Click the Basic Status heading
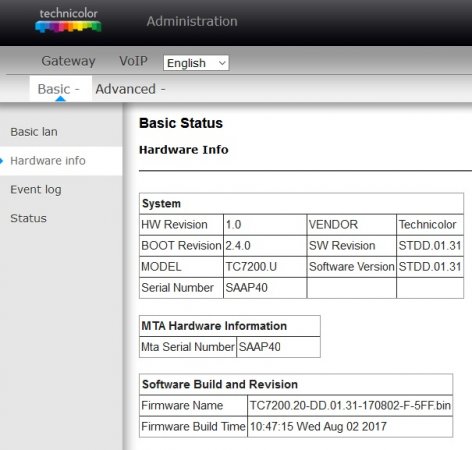 tap(181, 123)
